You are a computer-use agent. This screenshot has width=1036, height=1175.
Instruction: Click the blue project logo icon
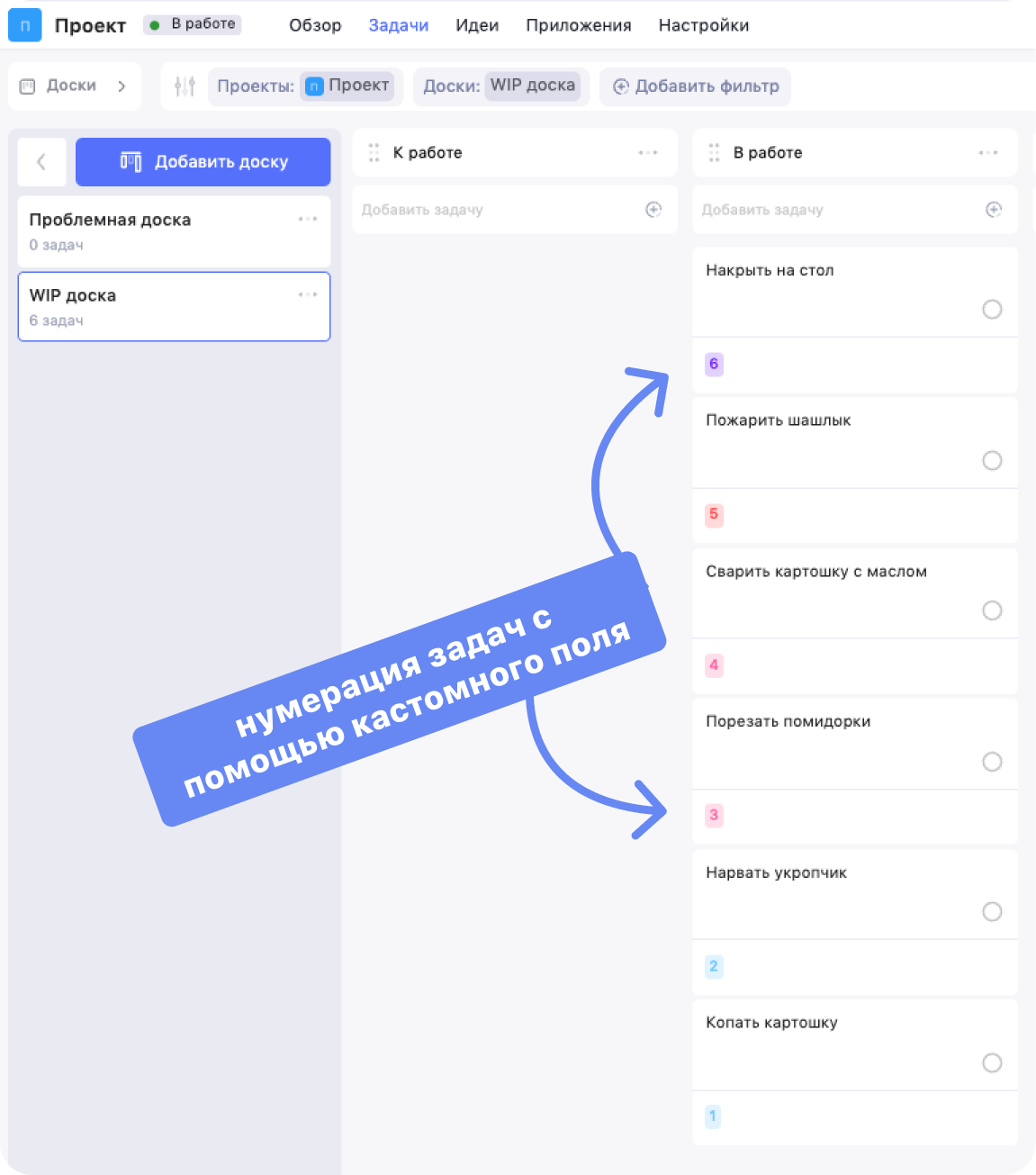click(x=25, y=25)
